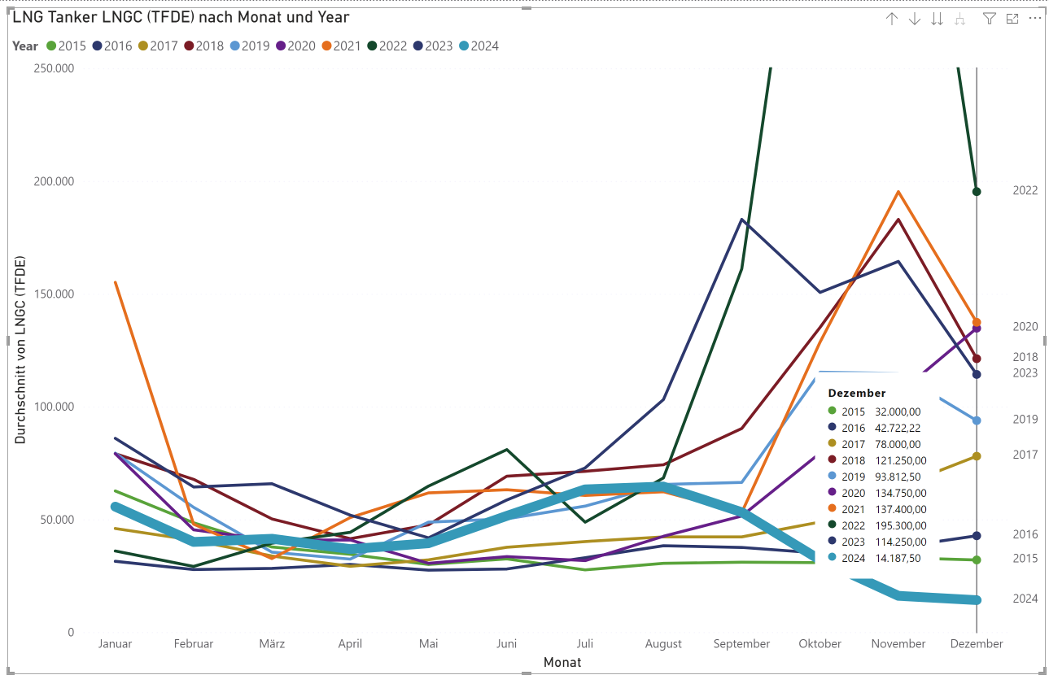Click the 2018 legend item

pos(203,46)
